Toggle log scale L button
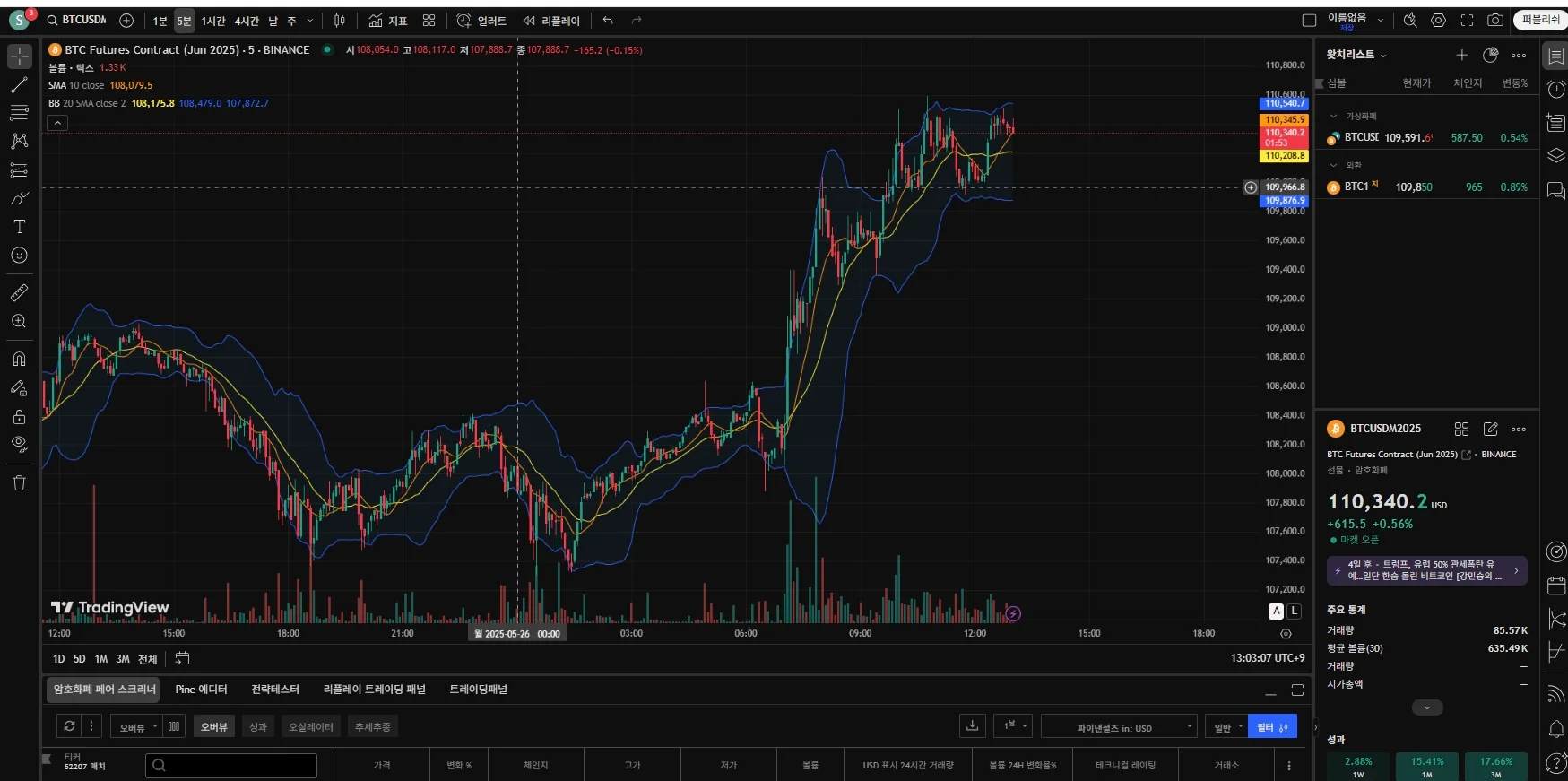1568x781 pixels. point(1294,612)
